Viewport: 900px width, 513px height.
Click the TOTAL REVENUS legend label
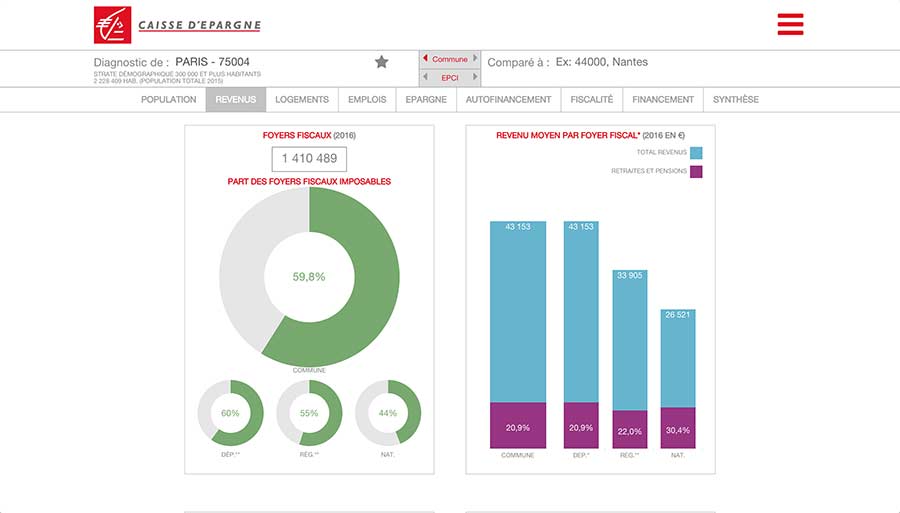tap(661, 153)
